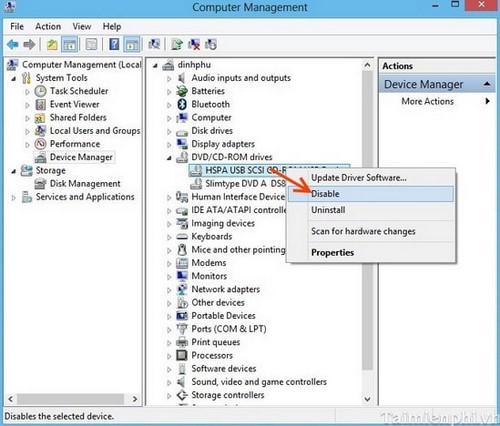Toggle the Show/Hide Action Pane toolbar icon
Viewport: 500px width, 426px height.
132,44
